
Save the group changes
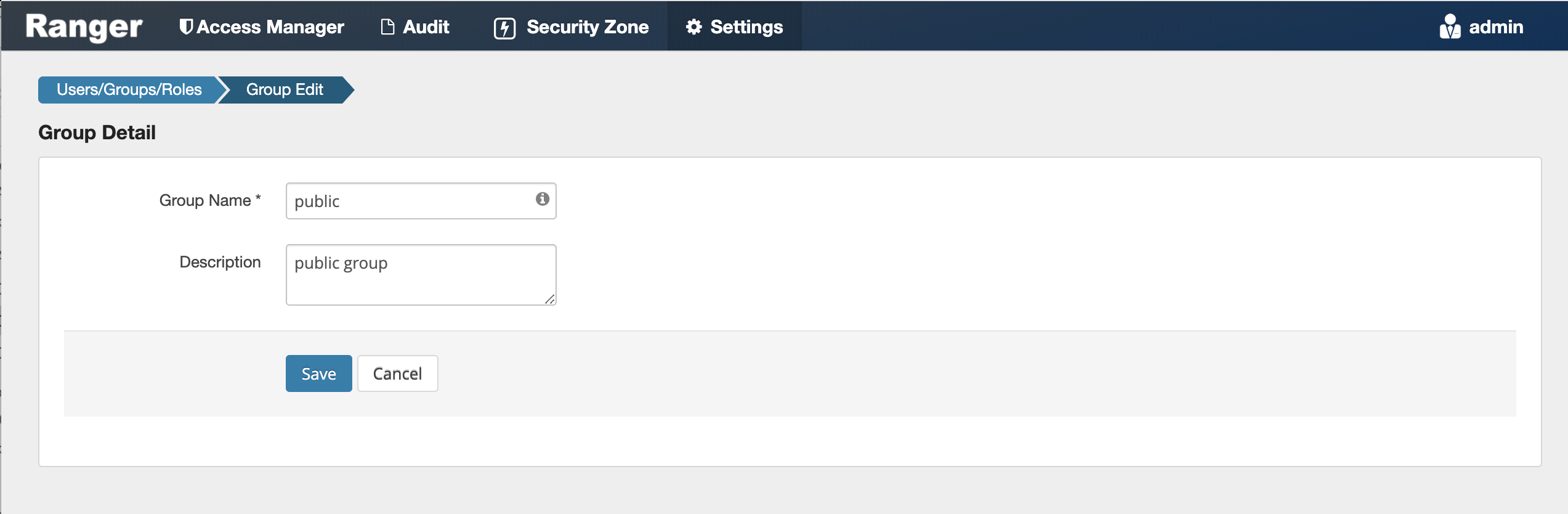[x=318, y=373]
